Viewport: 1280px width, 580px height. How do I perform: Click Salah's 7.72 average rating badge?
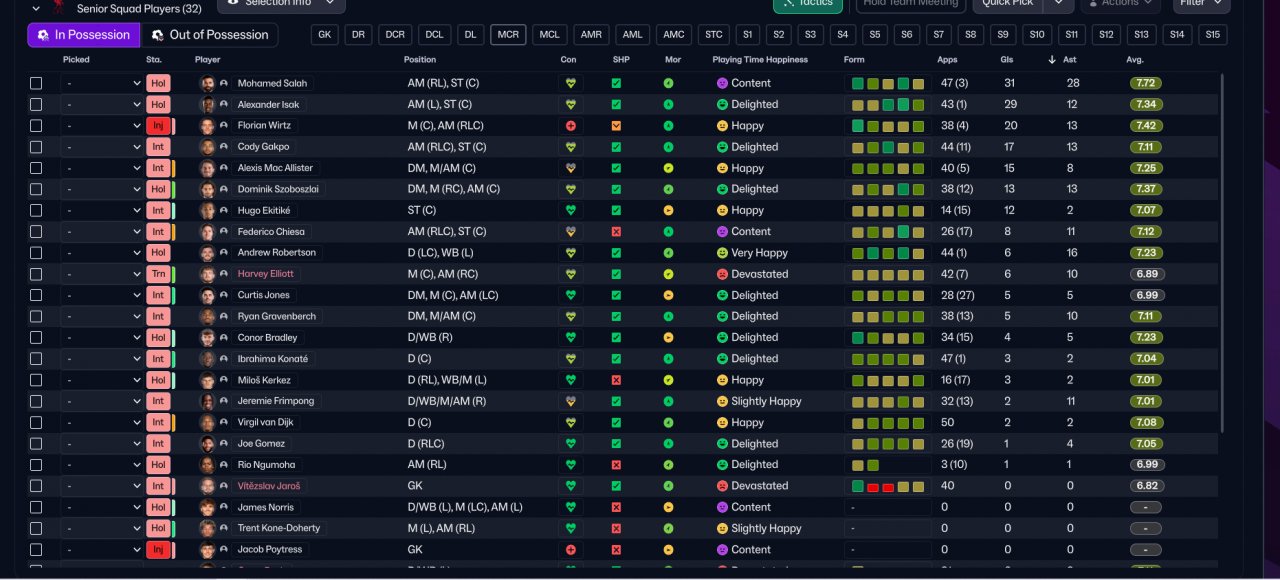1146,83
